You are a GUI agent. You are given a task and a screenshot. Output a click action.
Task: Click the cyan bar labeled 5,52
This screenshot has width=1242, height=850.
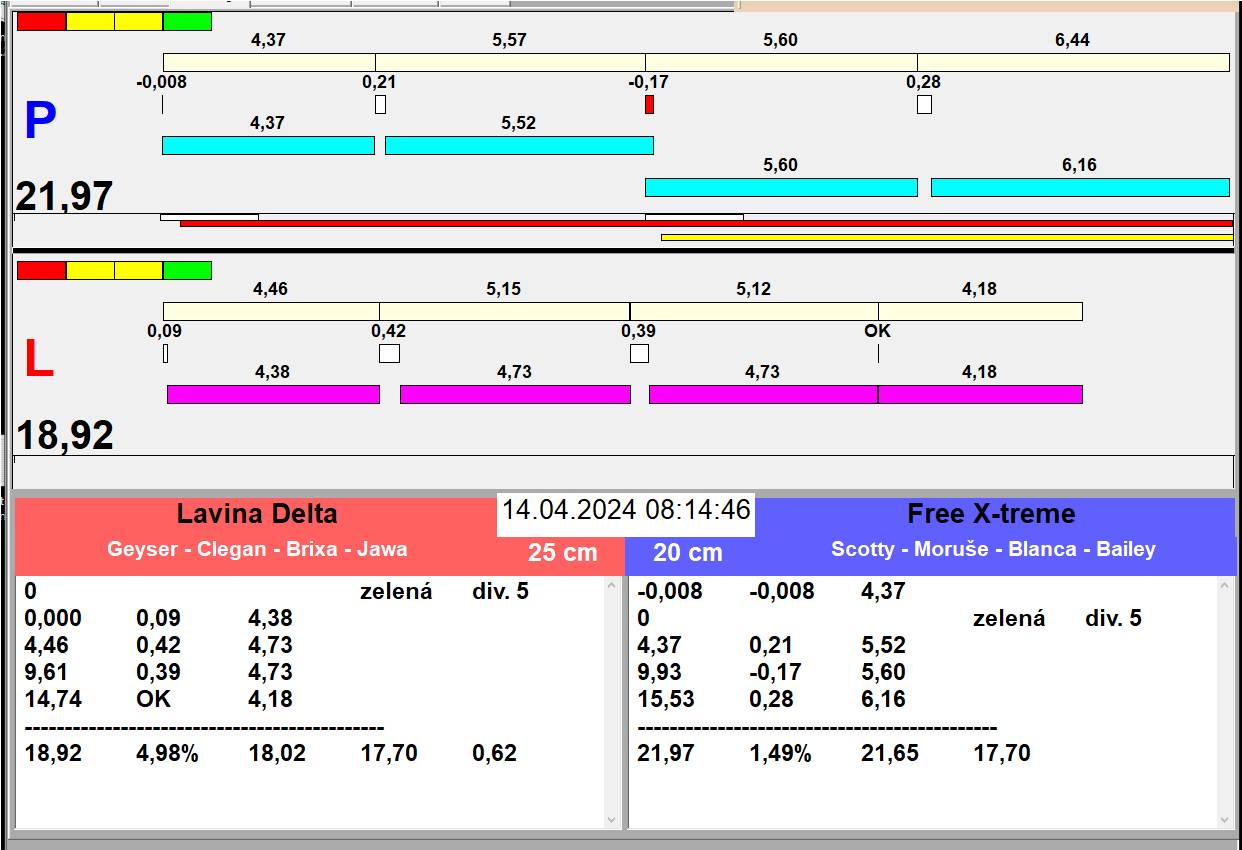point(519,145)
